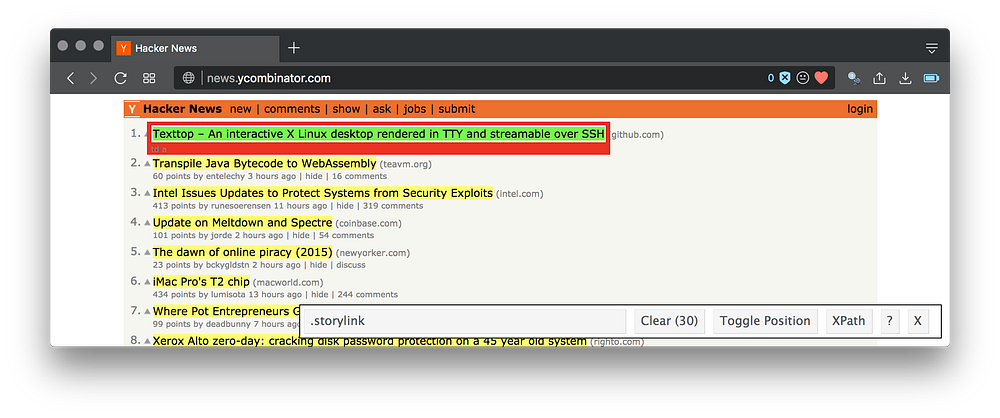Open the show link in header
This screenshot has width=1000, height=418.
pos(346,109)
